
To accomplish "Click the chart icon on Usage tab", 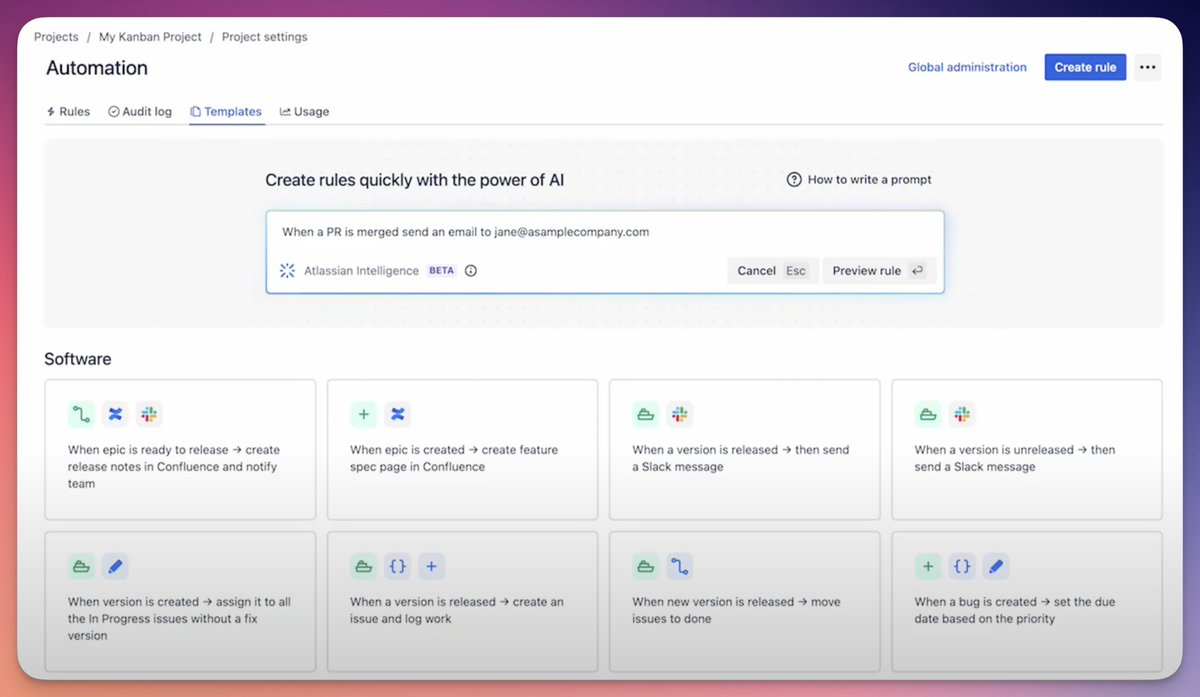I will tap(285, 112).
